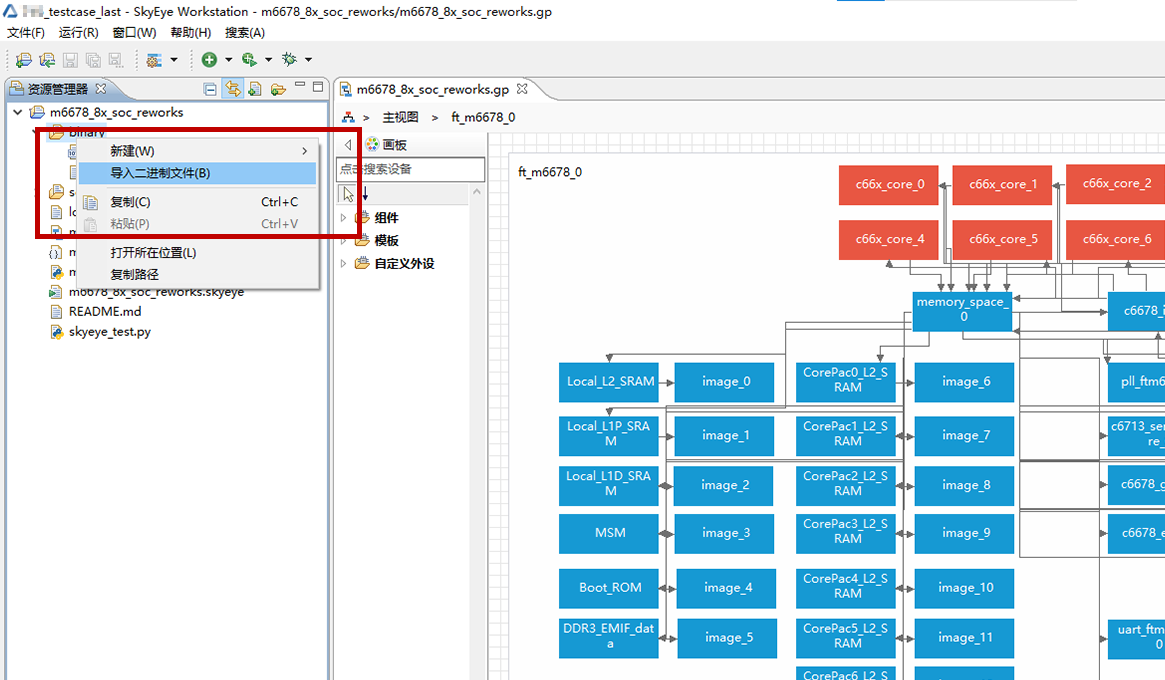Screen dimensions: 1165x680
Task: Choose 打开所在位置(L) from context menu
Action: click(x=198, y=253)
